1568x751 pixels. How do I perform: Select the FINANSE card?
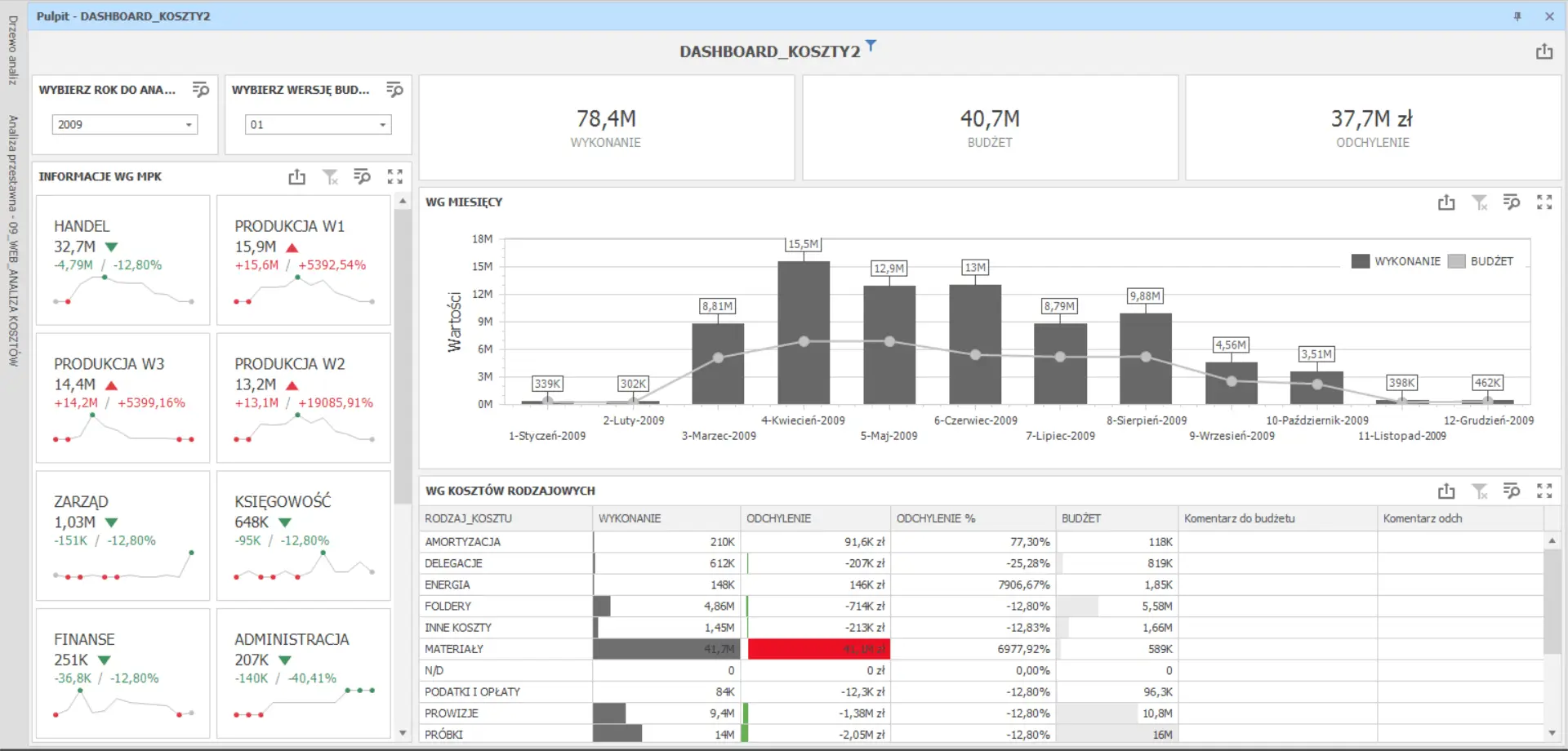pos(122,674)
